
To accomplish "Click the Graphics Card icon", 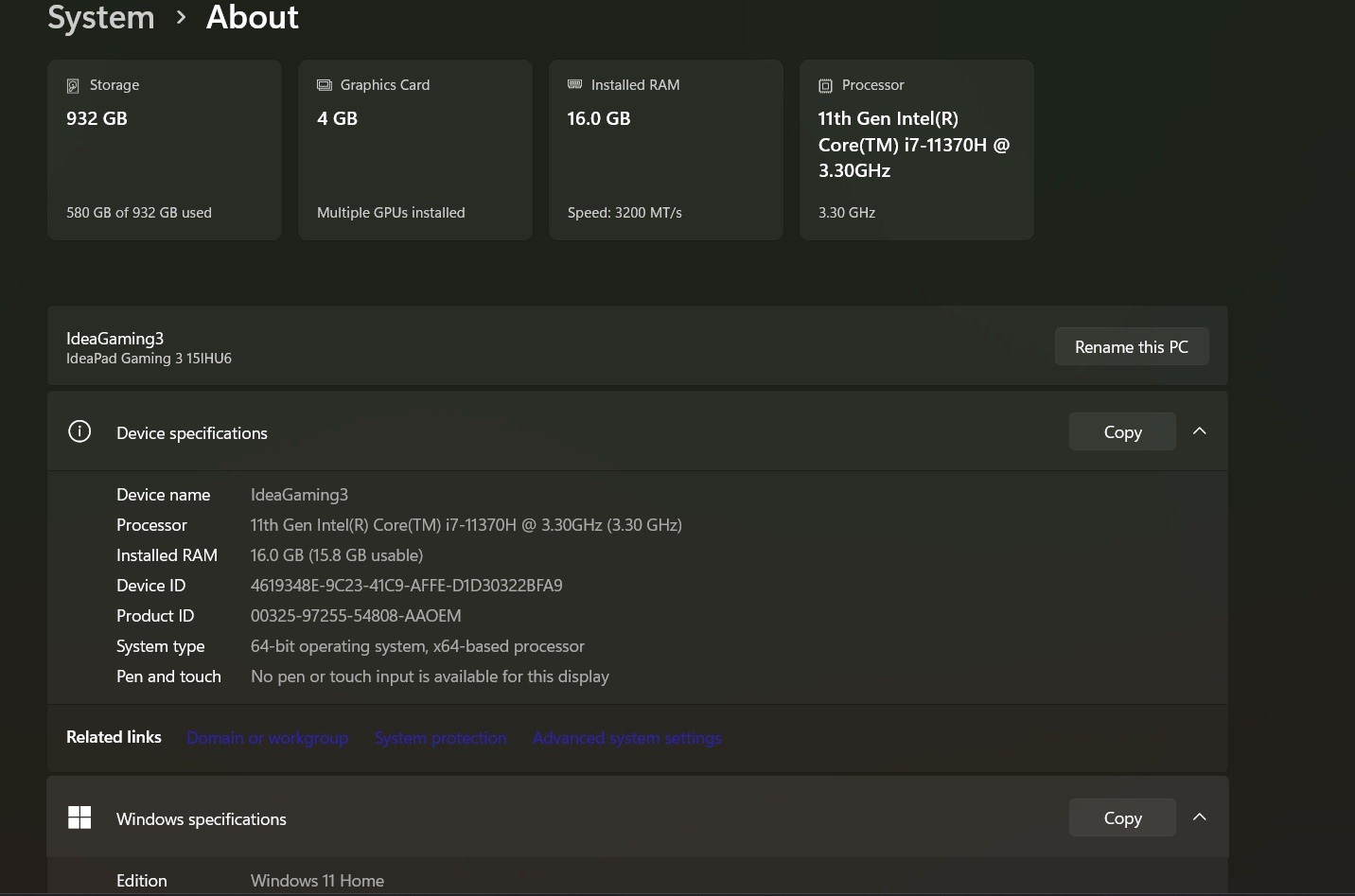I will coord(325,85).
